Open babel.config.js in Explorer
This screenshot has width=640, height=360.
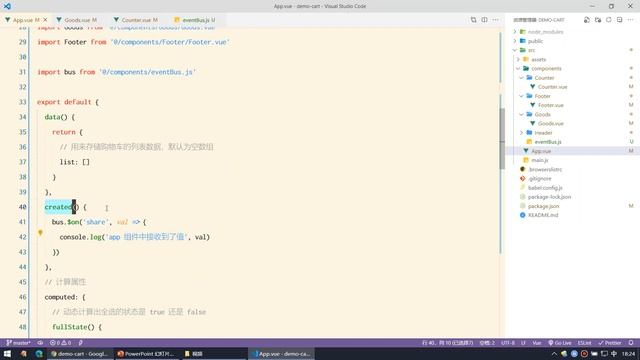point(545,188)
